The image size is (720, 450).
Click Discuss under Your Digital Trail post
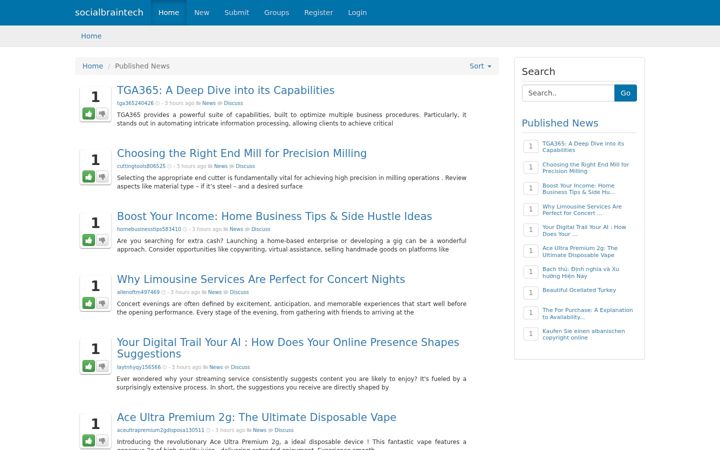point(240,367)
